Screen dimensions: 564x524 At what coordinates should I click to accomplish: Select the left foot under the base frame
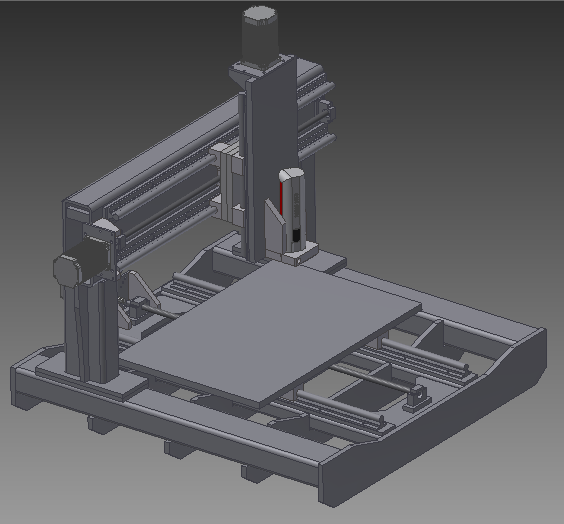102,424
